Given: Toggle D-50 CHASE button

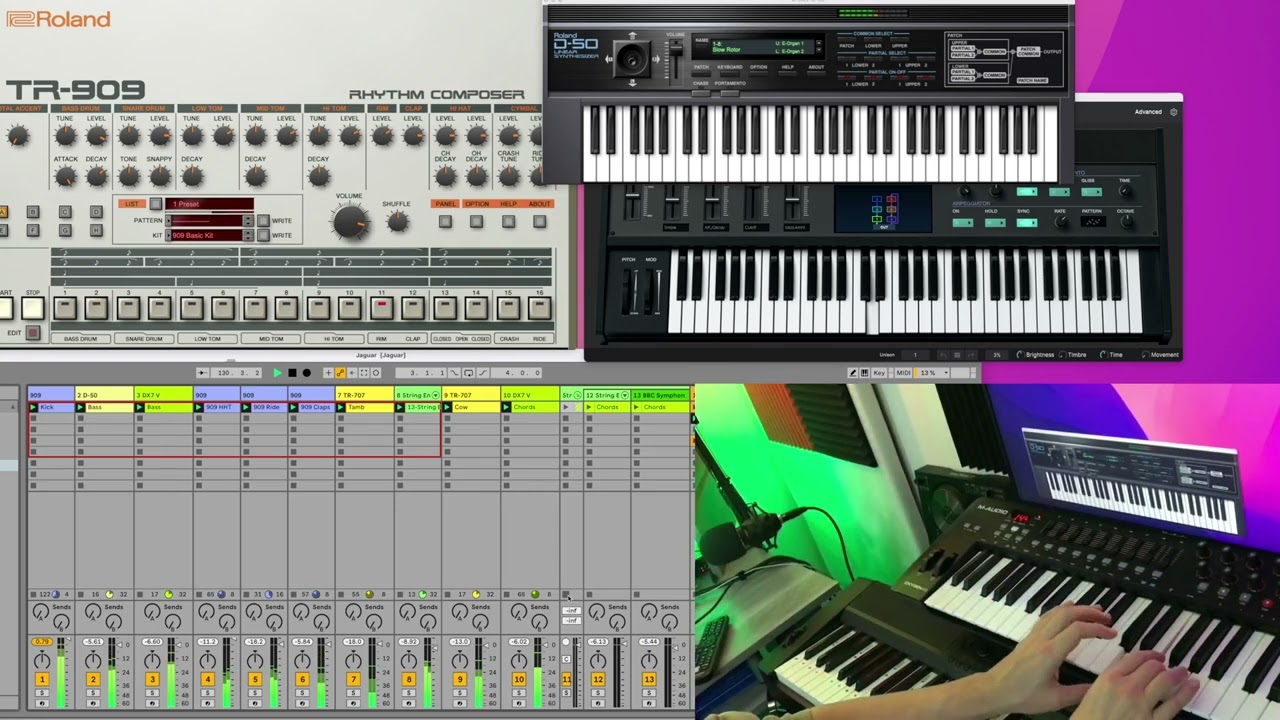Looking at the screenshot, I should 701,92.
